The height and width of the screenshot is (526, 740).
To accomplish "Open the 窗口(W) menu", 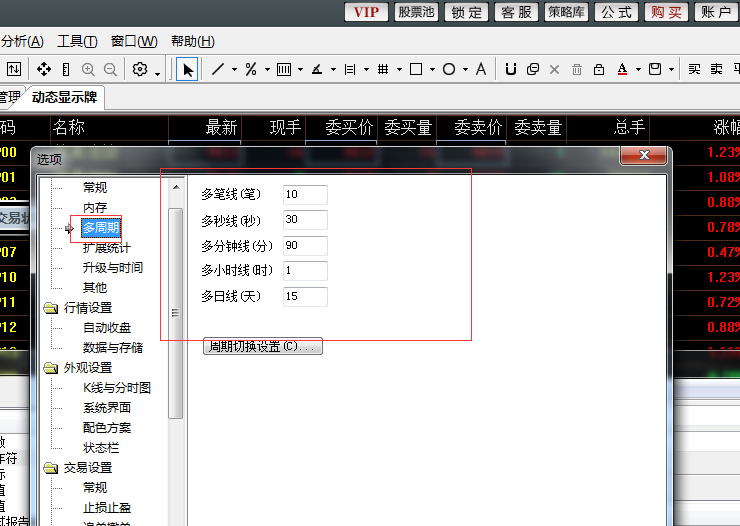I will (x=134, y=42).
